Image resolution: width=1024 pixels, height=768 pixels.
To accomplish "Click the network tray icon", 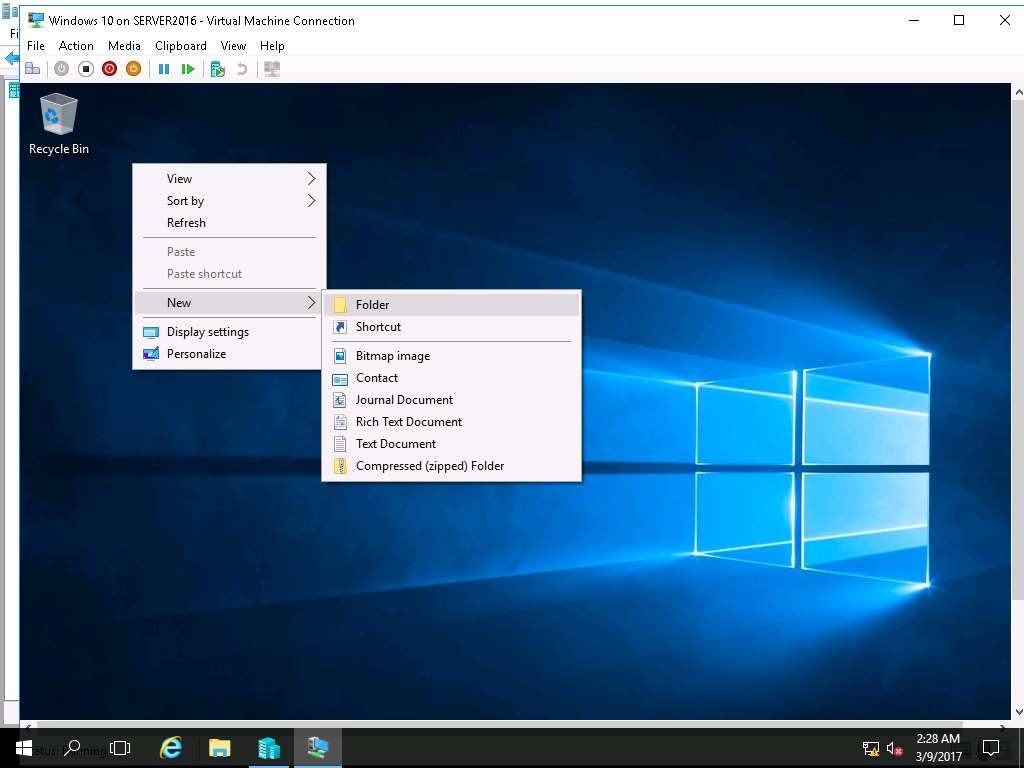I will [x=871, y=748].
